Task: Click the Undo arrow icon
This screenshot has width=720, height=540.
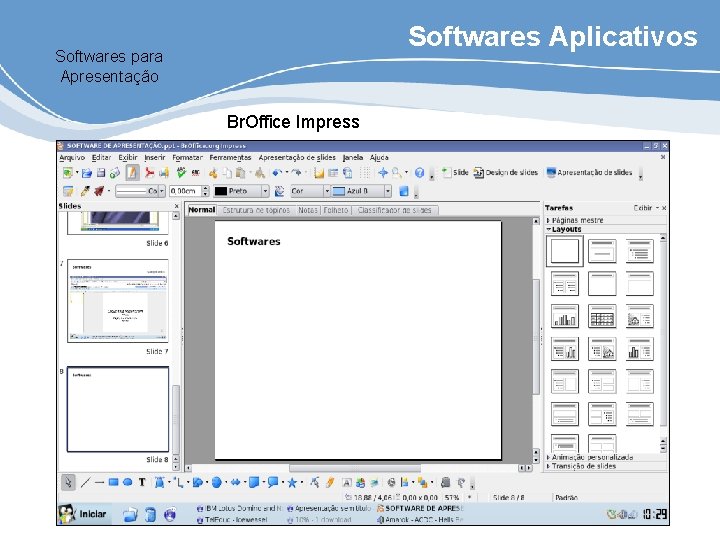Action: click(x=277, y=173)
